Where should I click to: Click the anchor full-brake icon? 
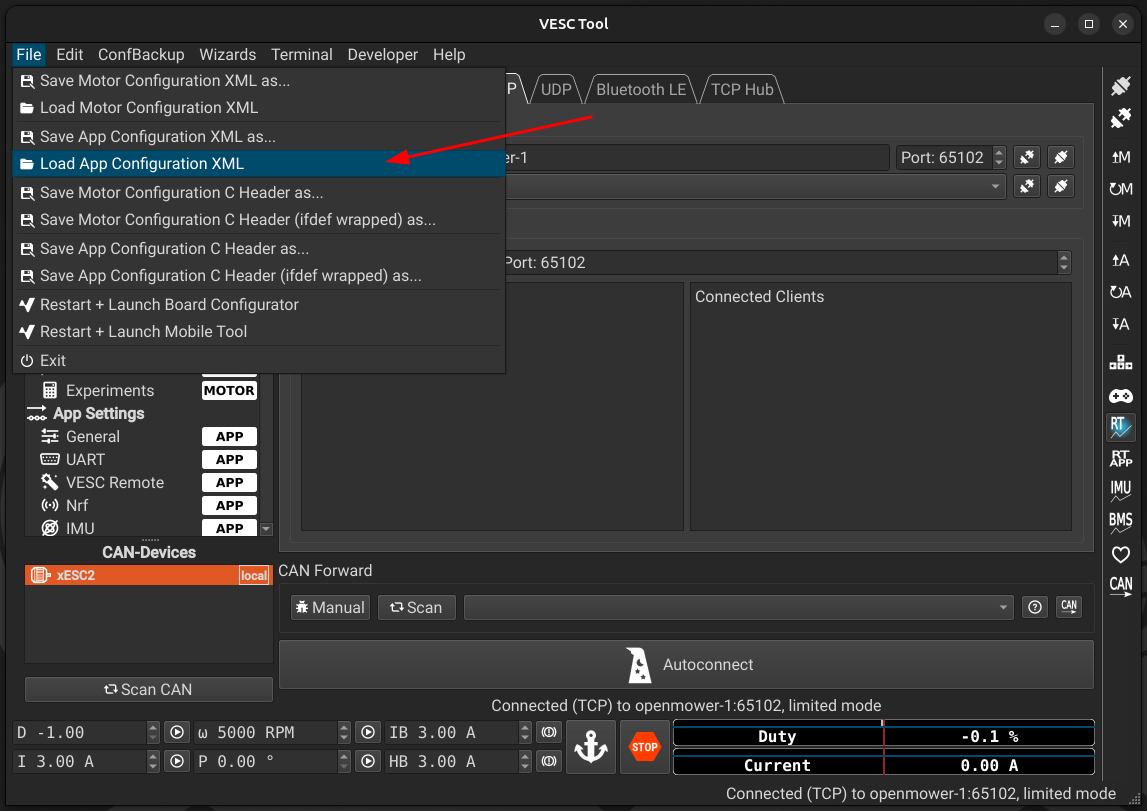click(590, 747)
